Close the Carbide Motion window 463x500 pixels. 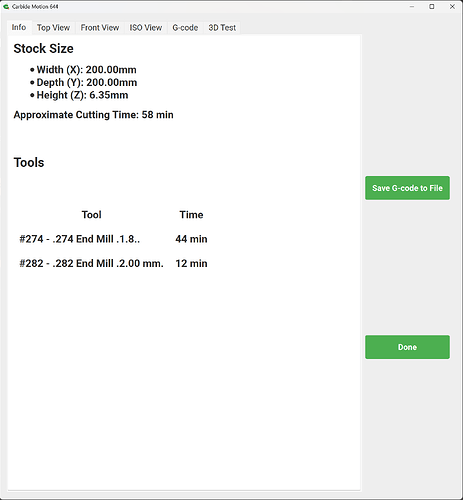click(x=452, y=6)
